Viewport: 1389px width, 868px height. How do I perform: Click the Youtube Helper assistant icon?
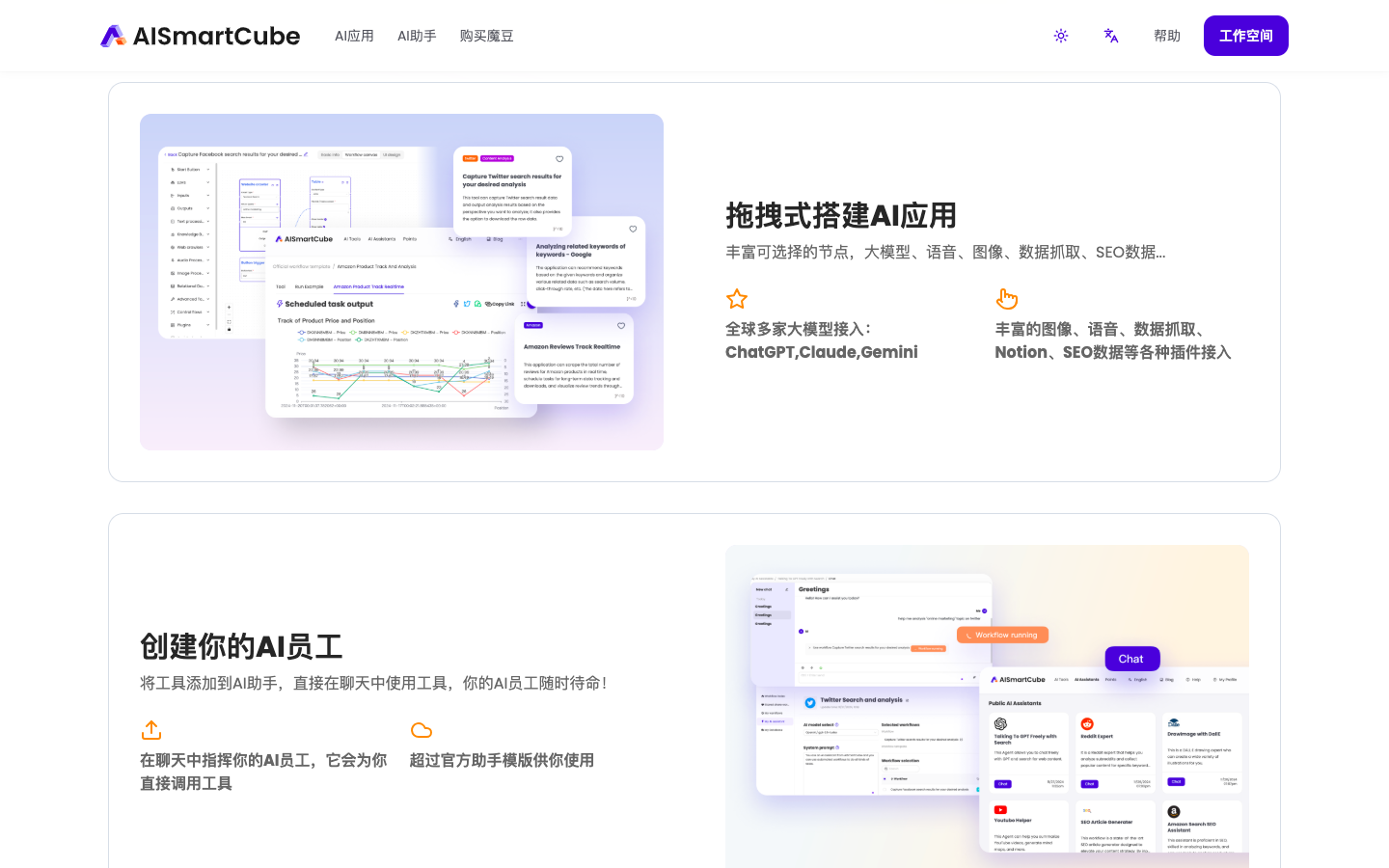[1000, 810]
